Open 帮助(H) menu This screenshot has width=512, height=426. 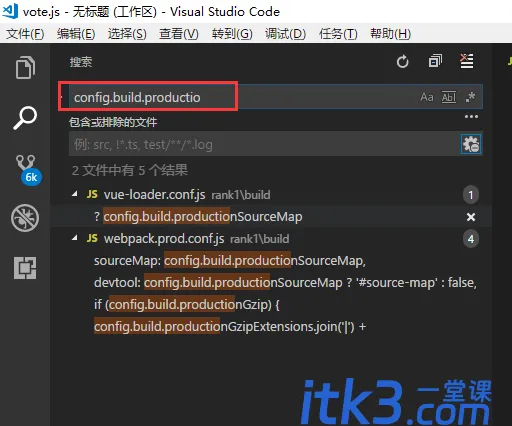point(390,34)
